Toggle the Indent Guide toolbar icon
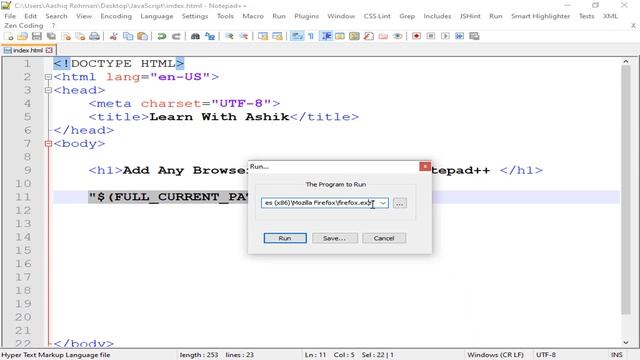The image size is (640, 360). tap(326, 36)
